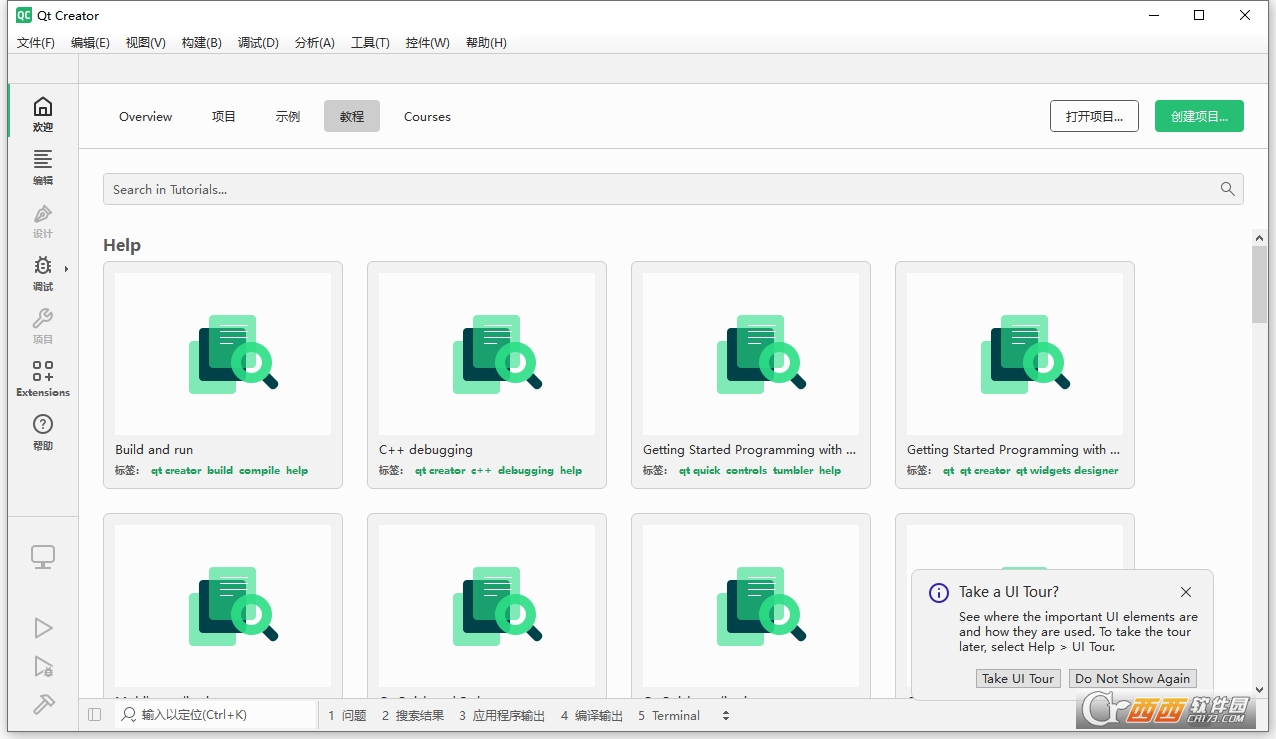The height and width of the screenshot is (739, 1276).
Task: Switch to Edit mode in sidebar
Action: click(x=42, y=166)
